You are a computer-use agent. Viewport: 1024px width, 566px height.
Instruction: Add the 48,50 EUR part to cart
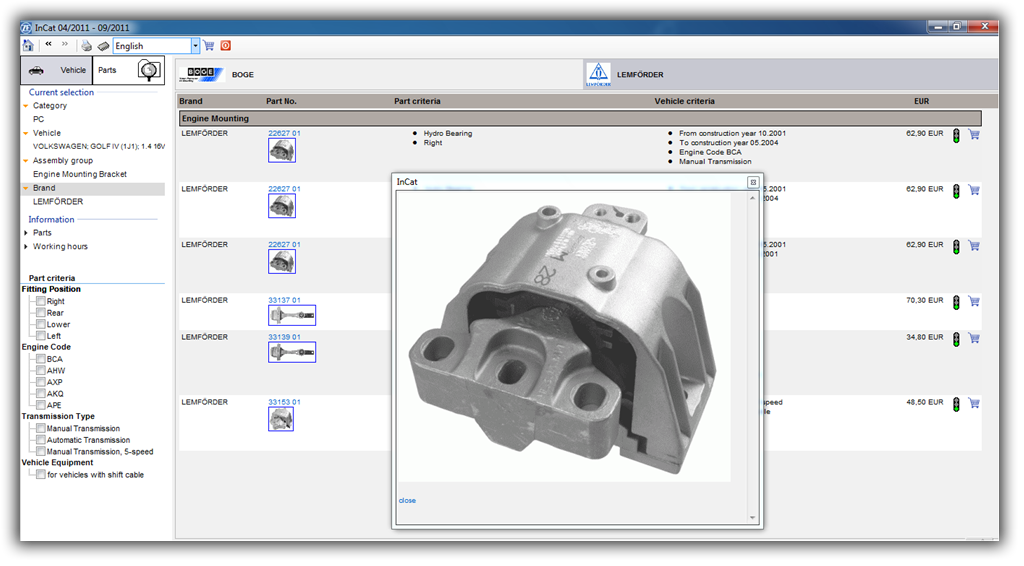click(x=974, y=403)
